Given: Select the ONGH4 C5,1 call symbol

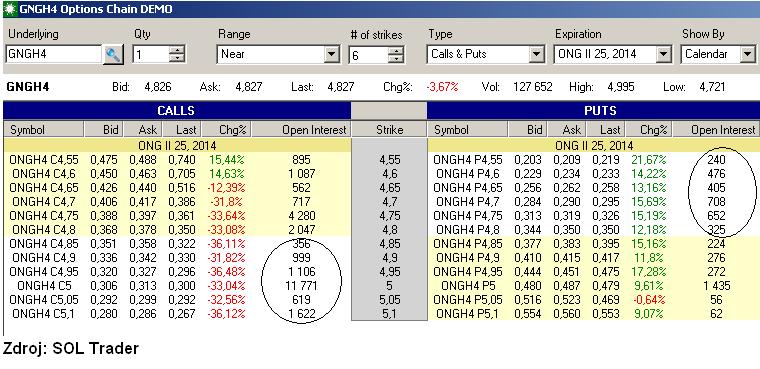Looking at the screenshot, I should [x=43, y=314].
